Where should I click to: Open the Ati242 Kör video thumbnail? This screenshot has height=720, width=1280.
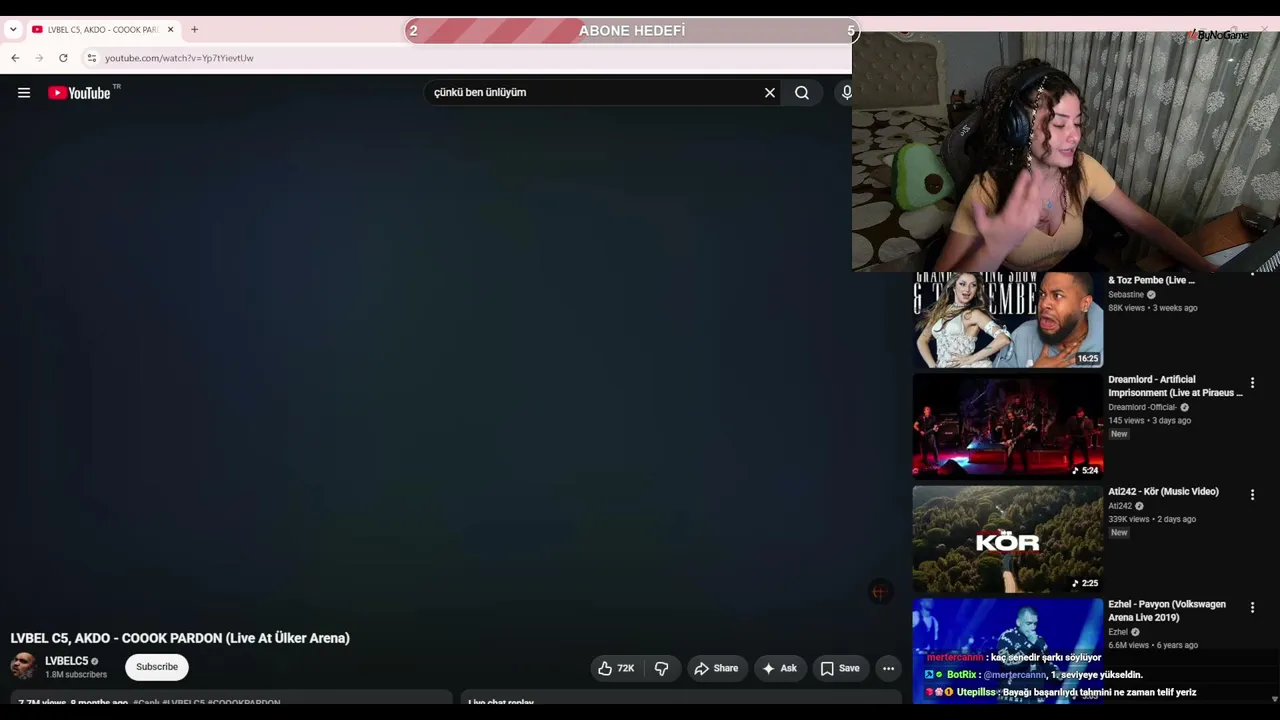(x=1007, y=539)
